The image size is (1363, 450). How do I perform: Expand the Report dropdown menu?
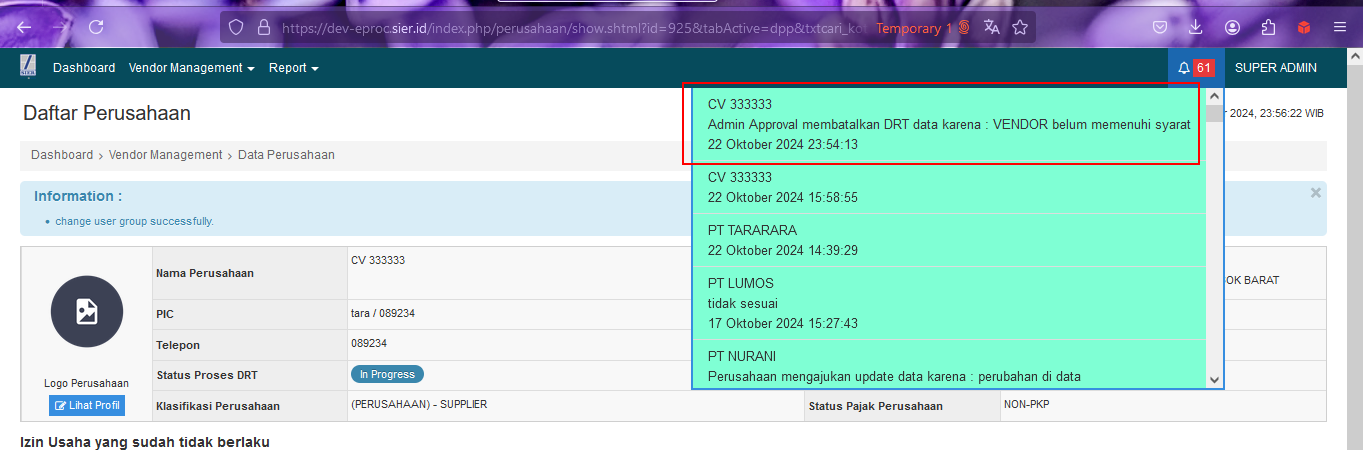(294, 68)
